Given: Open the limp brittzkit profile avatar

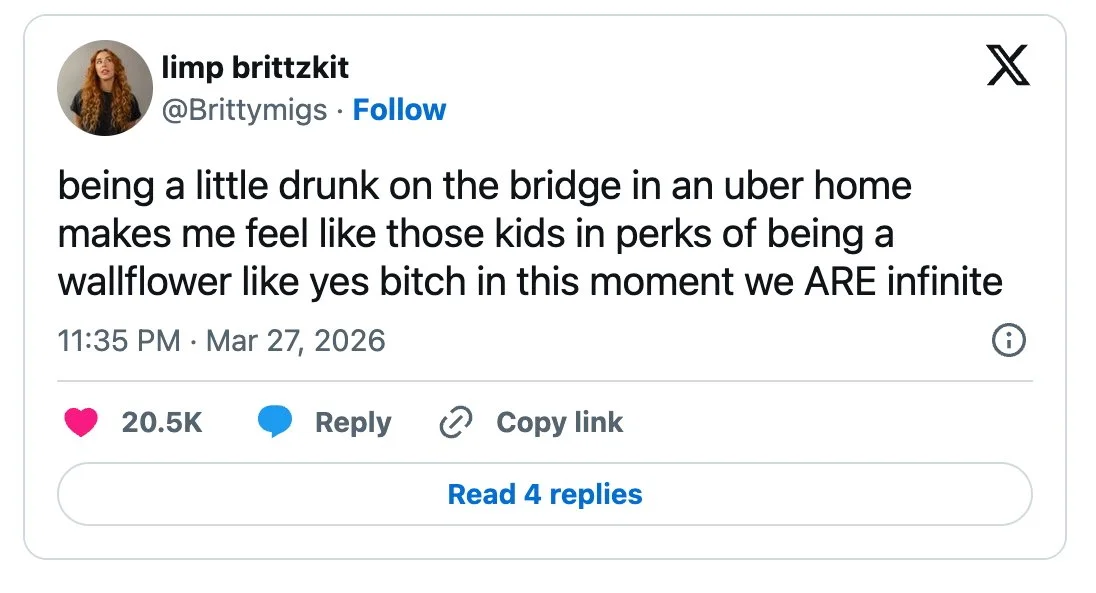Looking at the screenshot, I should (105, 88).
